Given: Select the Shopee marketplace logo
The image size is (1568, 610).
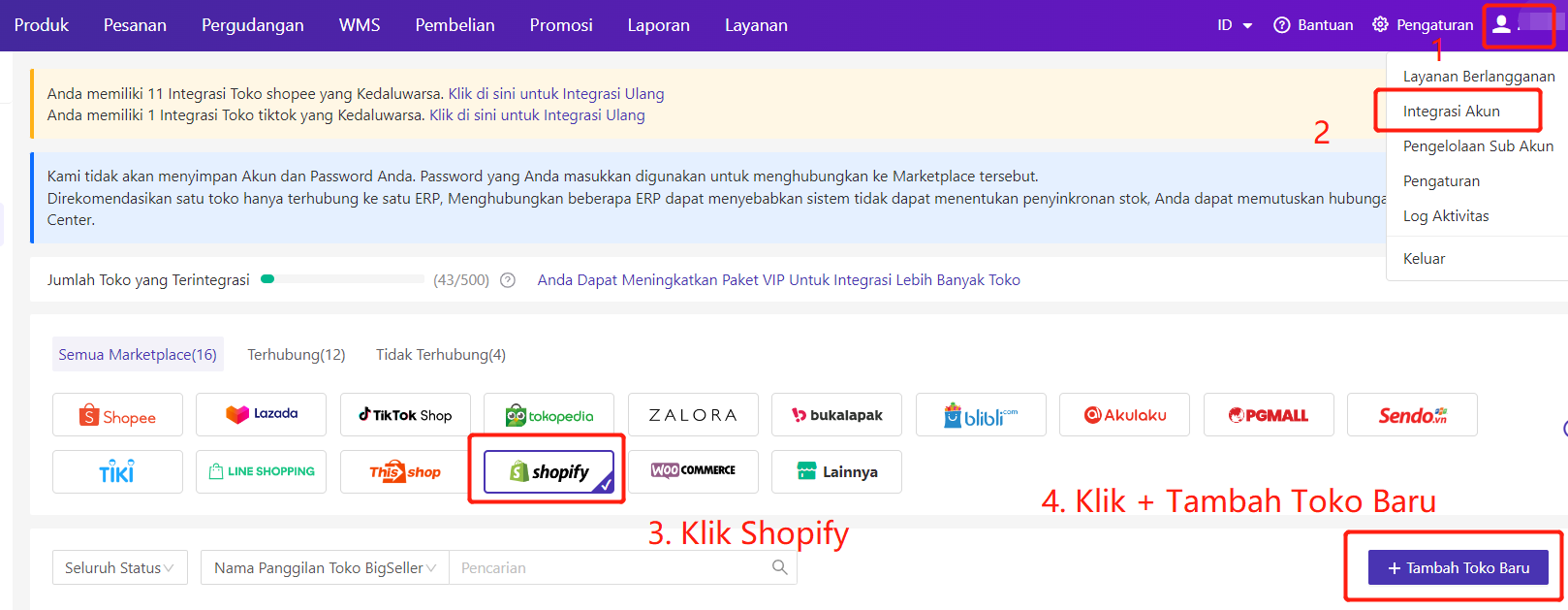Looking at the screenshot, I should click(117, 415).
